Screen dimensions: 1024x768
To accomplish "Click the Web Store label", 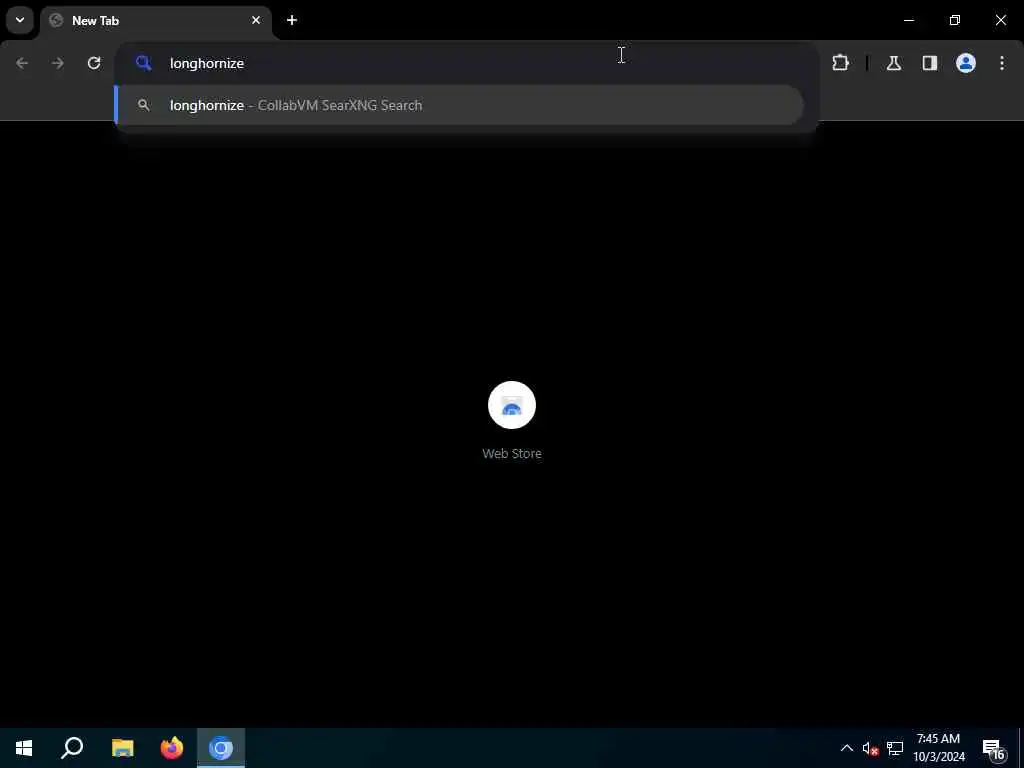I will 512,453.
